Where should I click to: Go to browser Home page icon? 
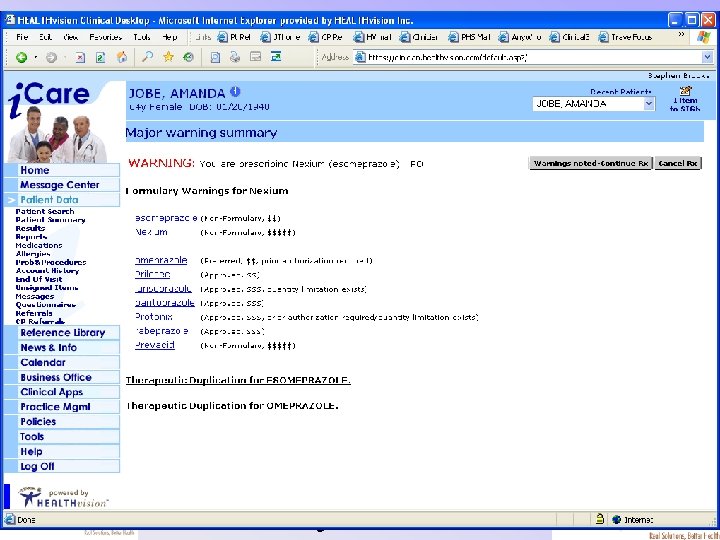[122, 57]
